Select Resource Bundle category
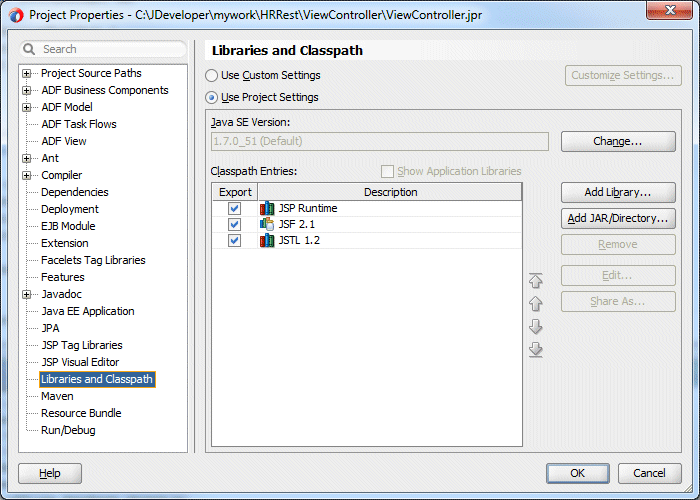 [x=81, y=413]
